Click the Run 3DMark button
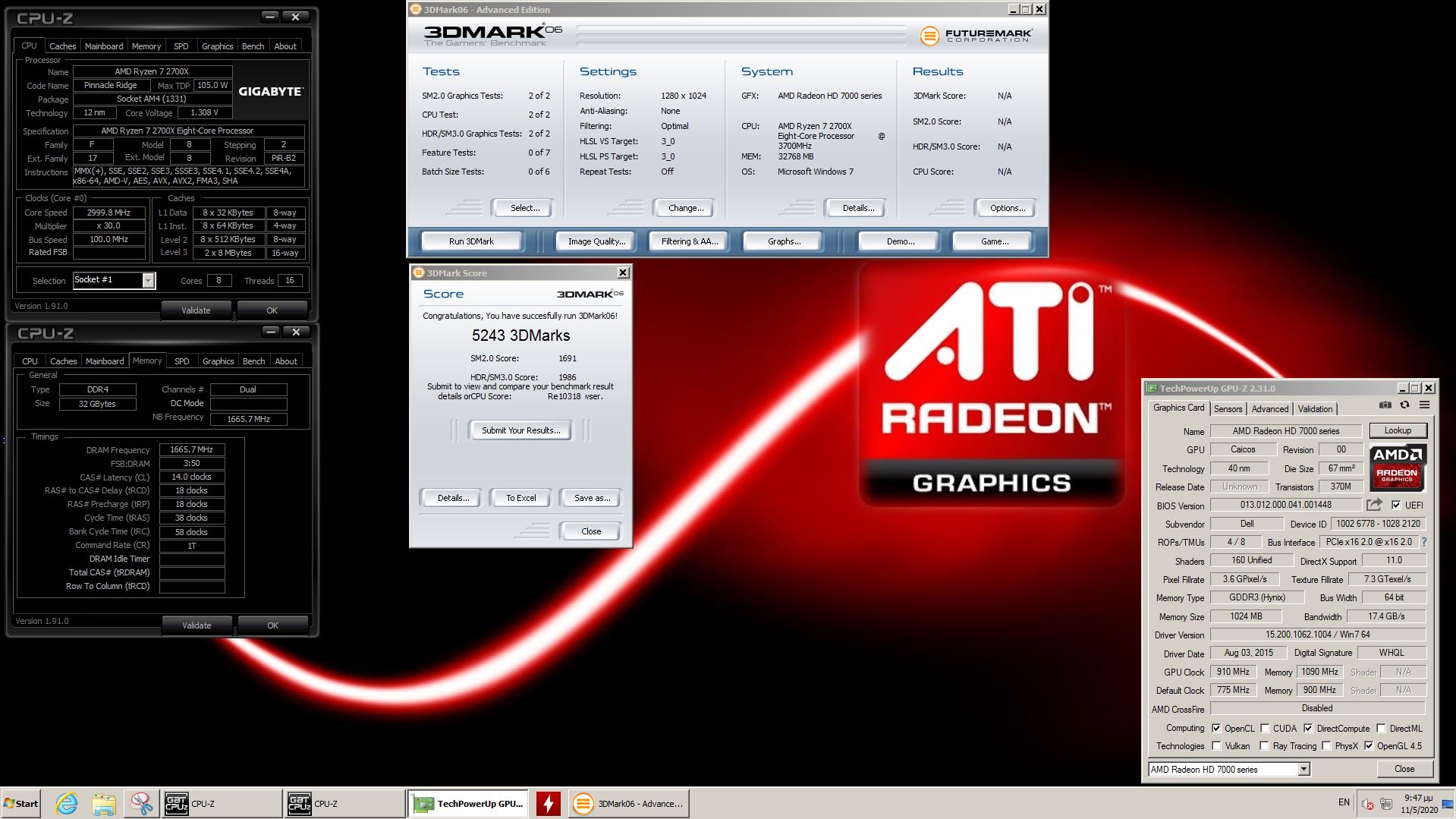 click(x=471, y=241)
